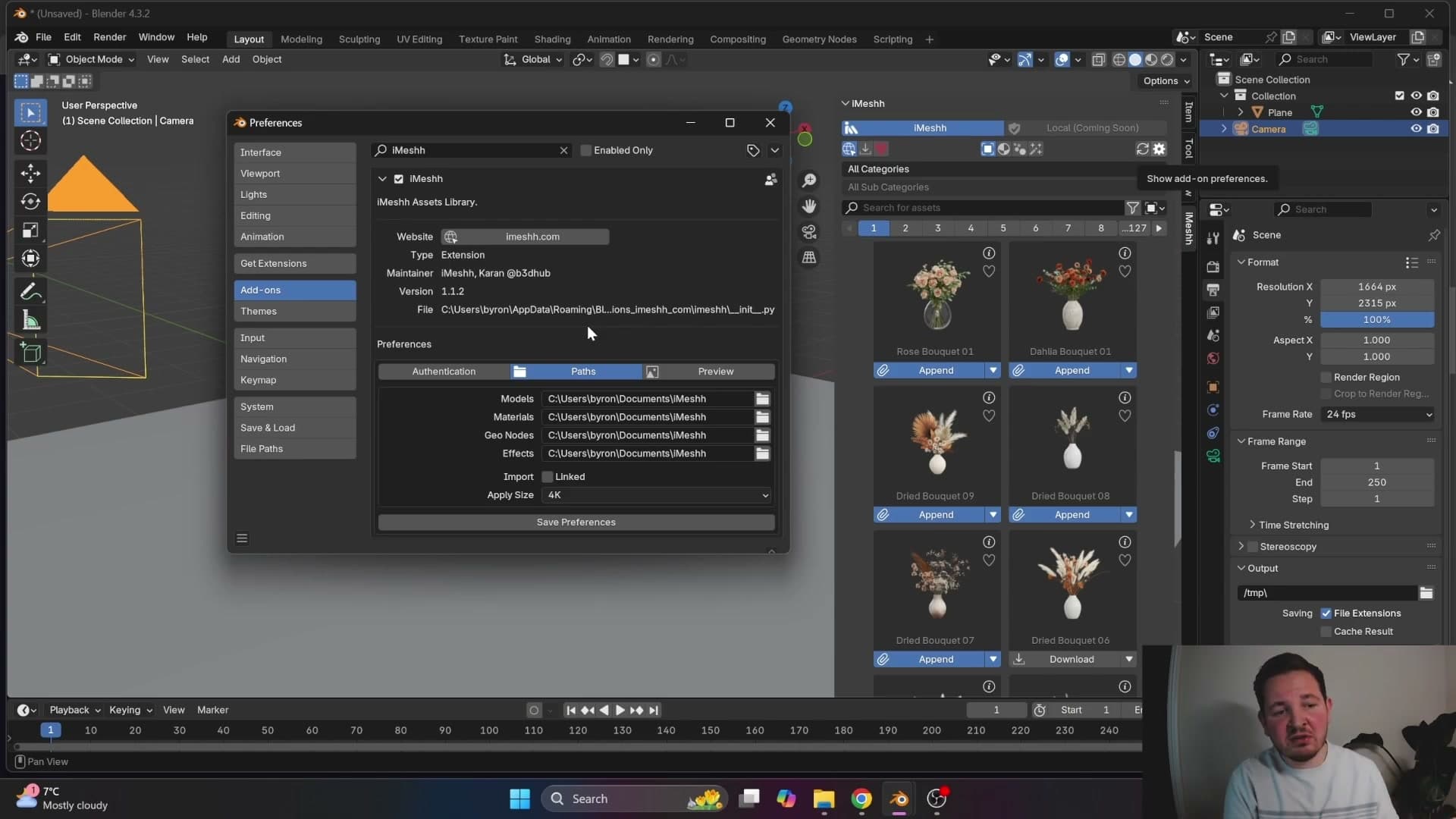This screenshot has width=1456, height=819.
Task: Disable the iMeshh add-on checkbox
Action: pos(399,179)
